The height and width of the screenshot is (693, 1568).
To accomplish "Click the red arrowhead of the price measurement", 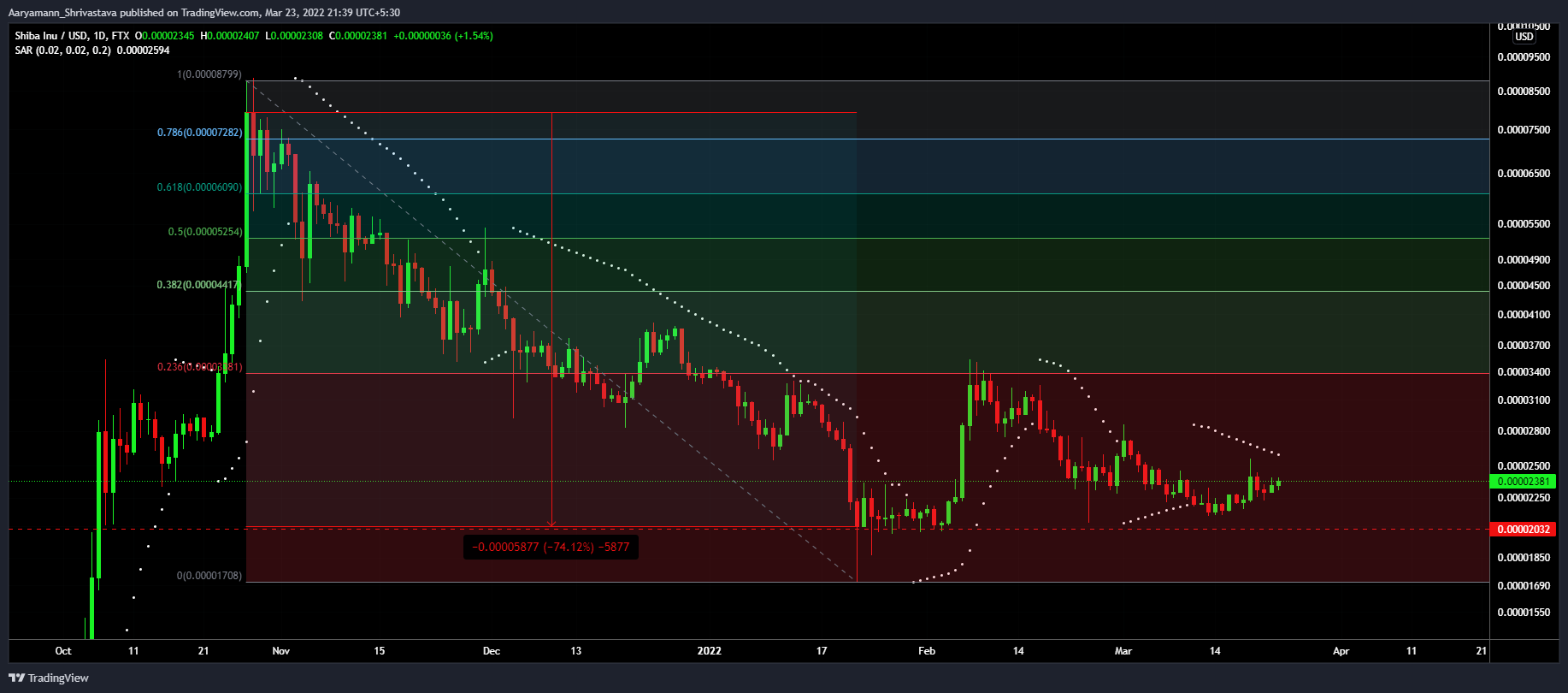I will [551, 523].
